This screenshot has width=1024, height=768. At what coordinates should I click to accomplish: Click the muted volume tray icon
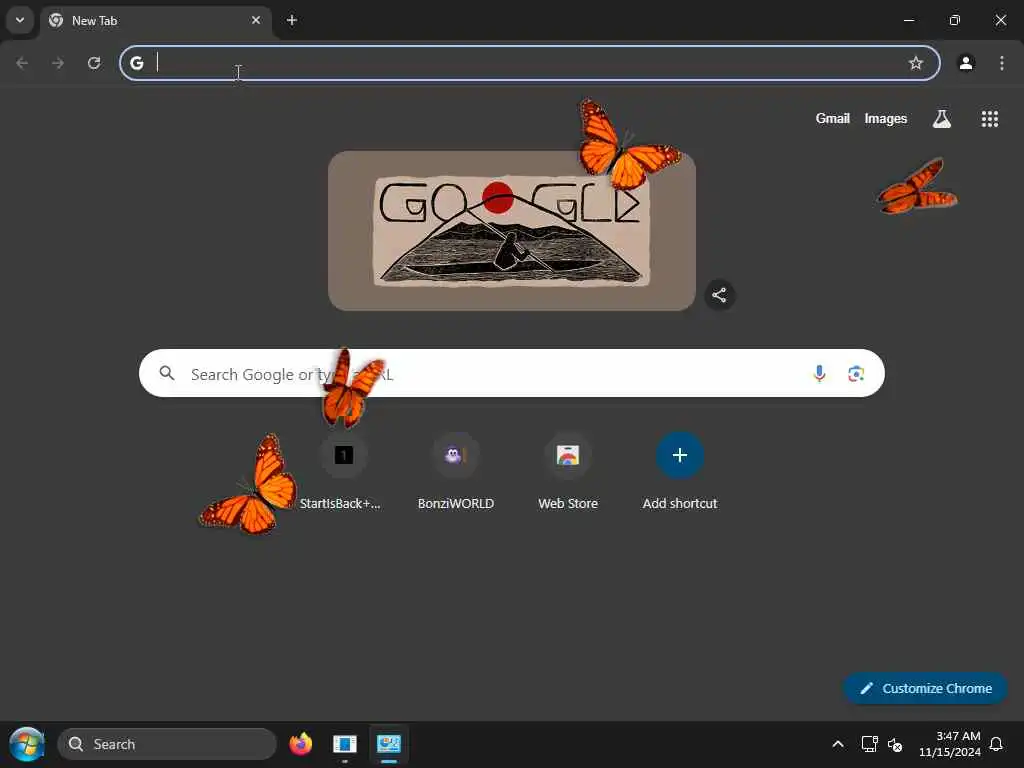(895, 744)
